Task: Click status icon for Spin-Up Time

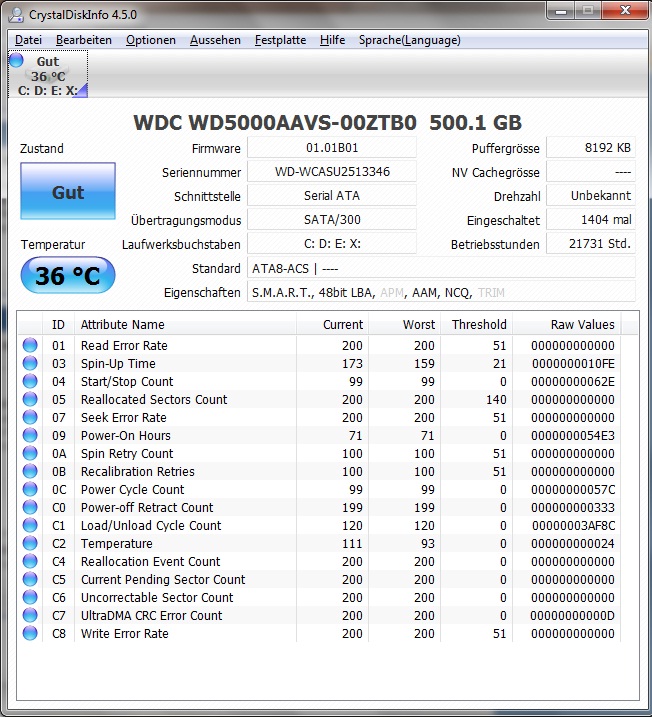Action: tap(30, 363)
